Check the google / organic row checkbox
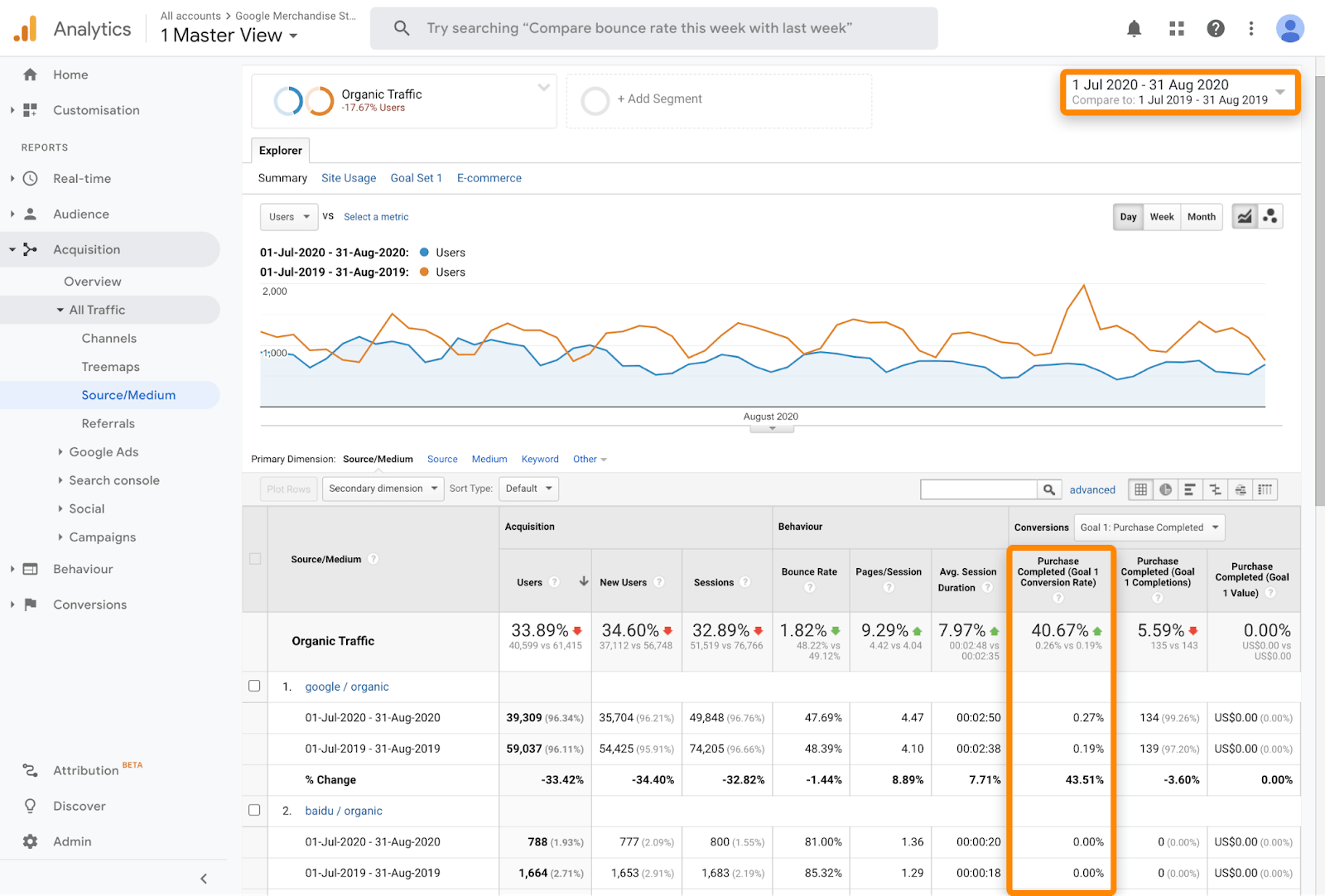Screen dimensions: 1325x896 pyautogui.click(x=254, y=686)
